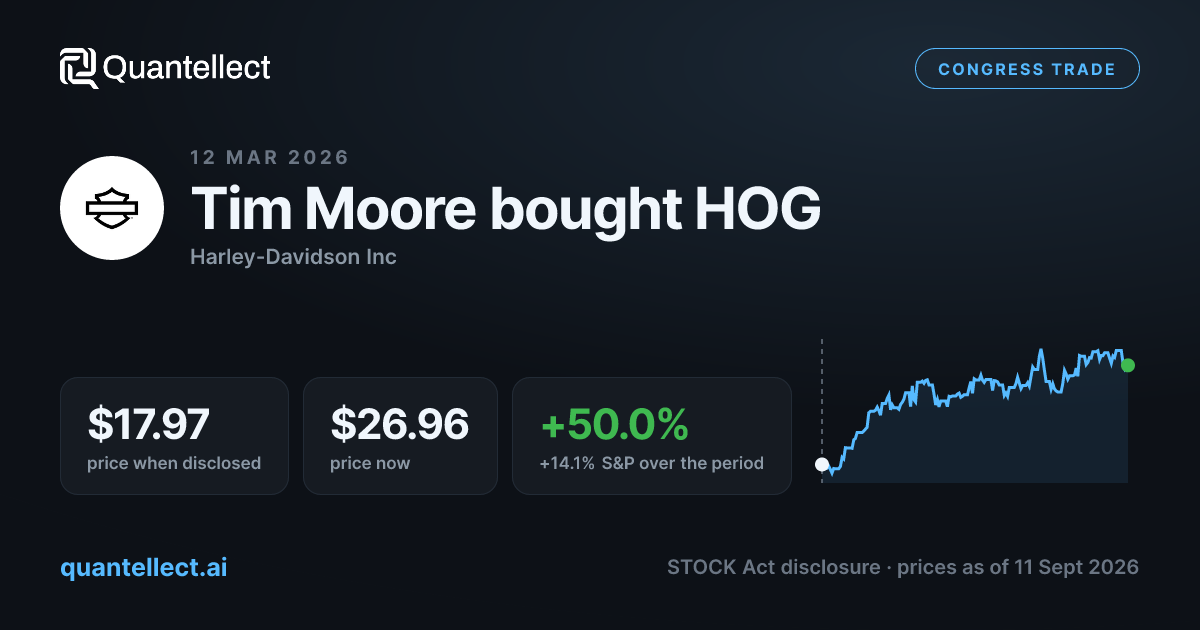Click the +14.1% S&P comparison text
The height and width of the screenshot is (630, 1200).
[652, 463]
